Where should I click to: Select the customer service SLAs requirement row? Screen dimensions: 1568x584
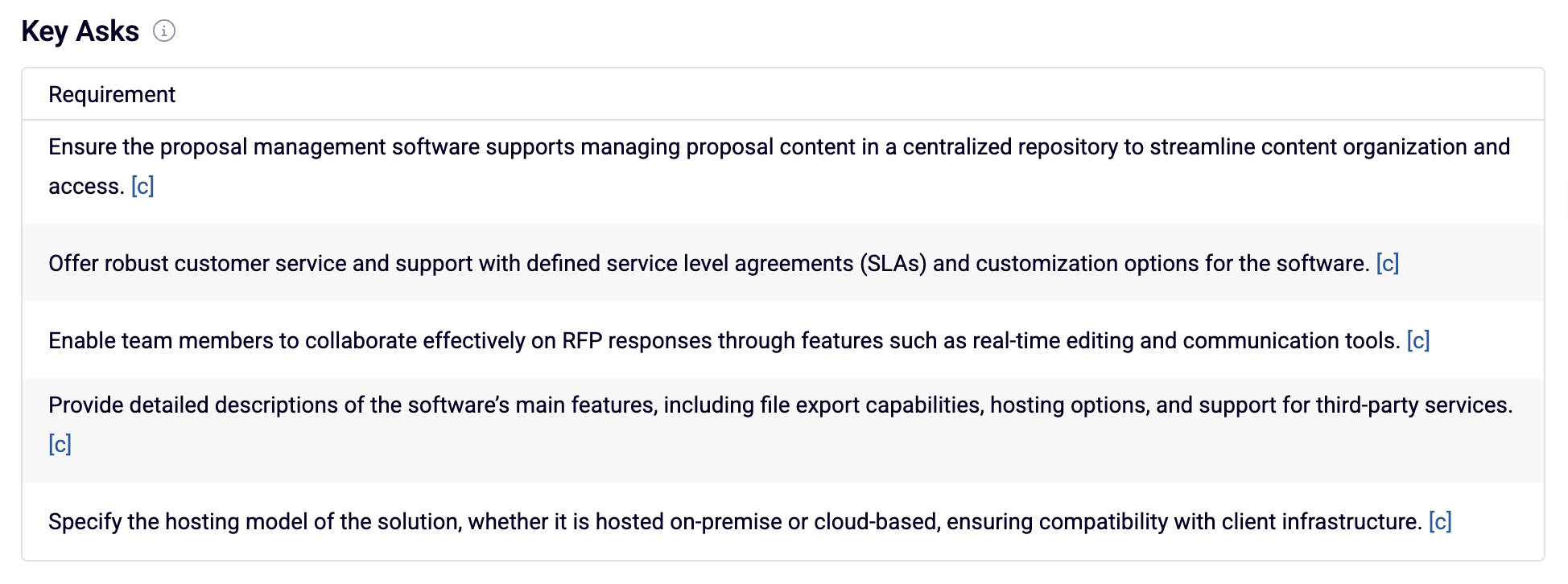coord(783,263)
